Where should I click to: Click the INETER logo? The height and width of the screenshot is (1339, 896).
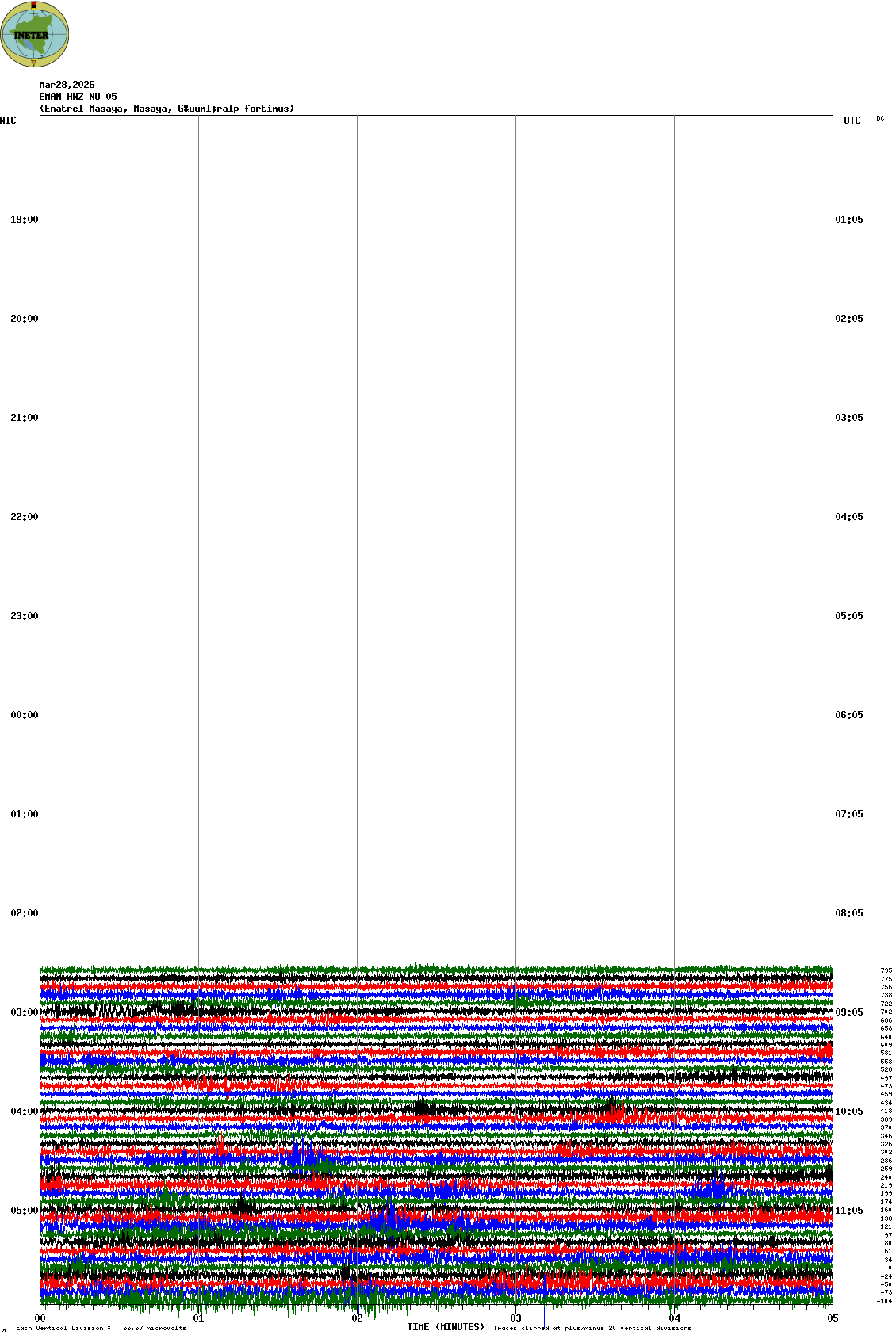point(35,34)
